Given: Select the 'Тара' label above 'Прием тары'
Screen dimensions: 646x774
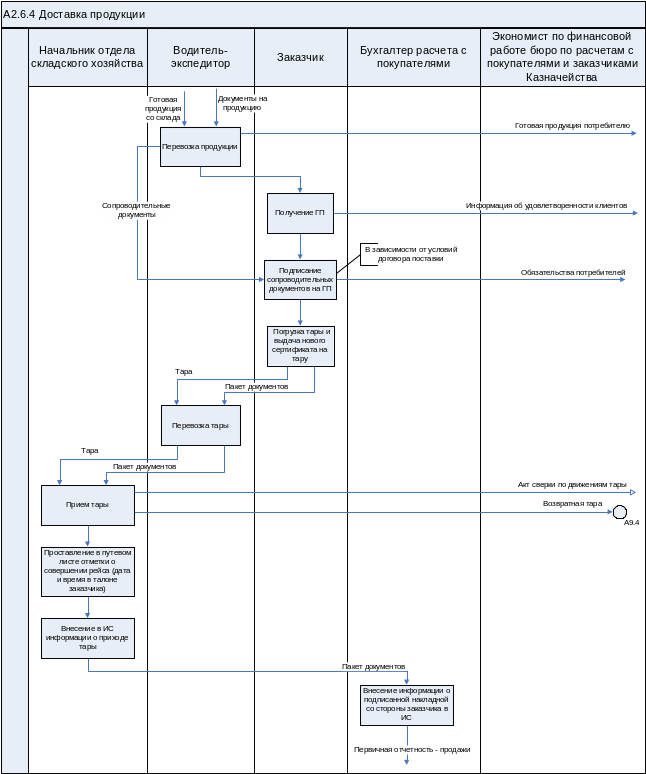Looking at the screenshot, I should click(90, 451).
